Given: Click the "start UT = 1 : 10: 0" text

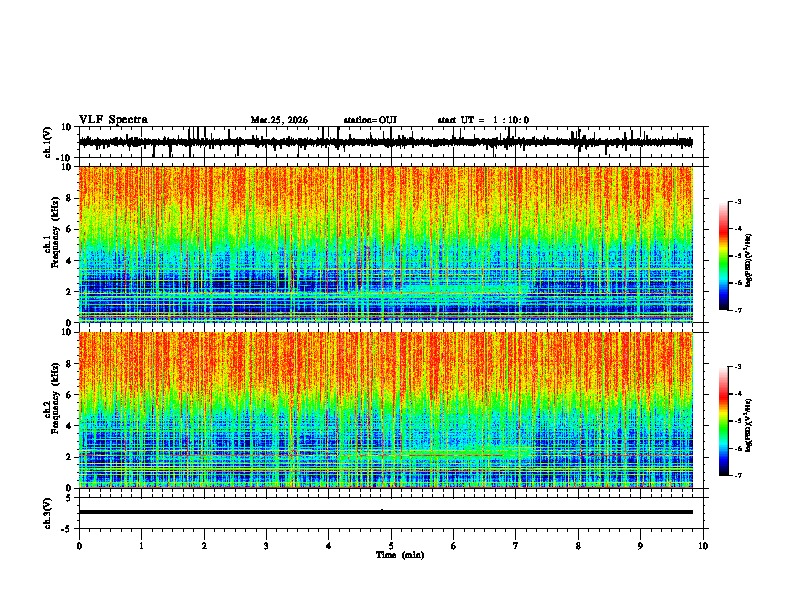Looking at the screenshot, I should pos(483,120).
